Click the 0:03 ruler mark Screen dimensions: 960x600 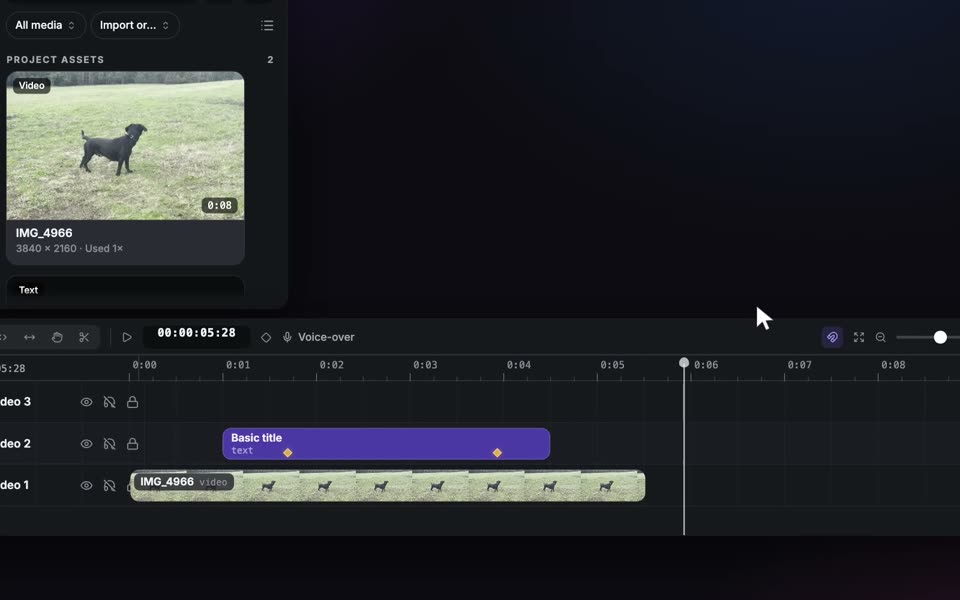(x=425, y=365)
